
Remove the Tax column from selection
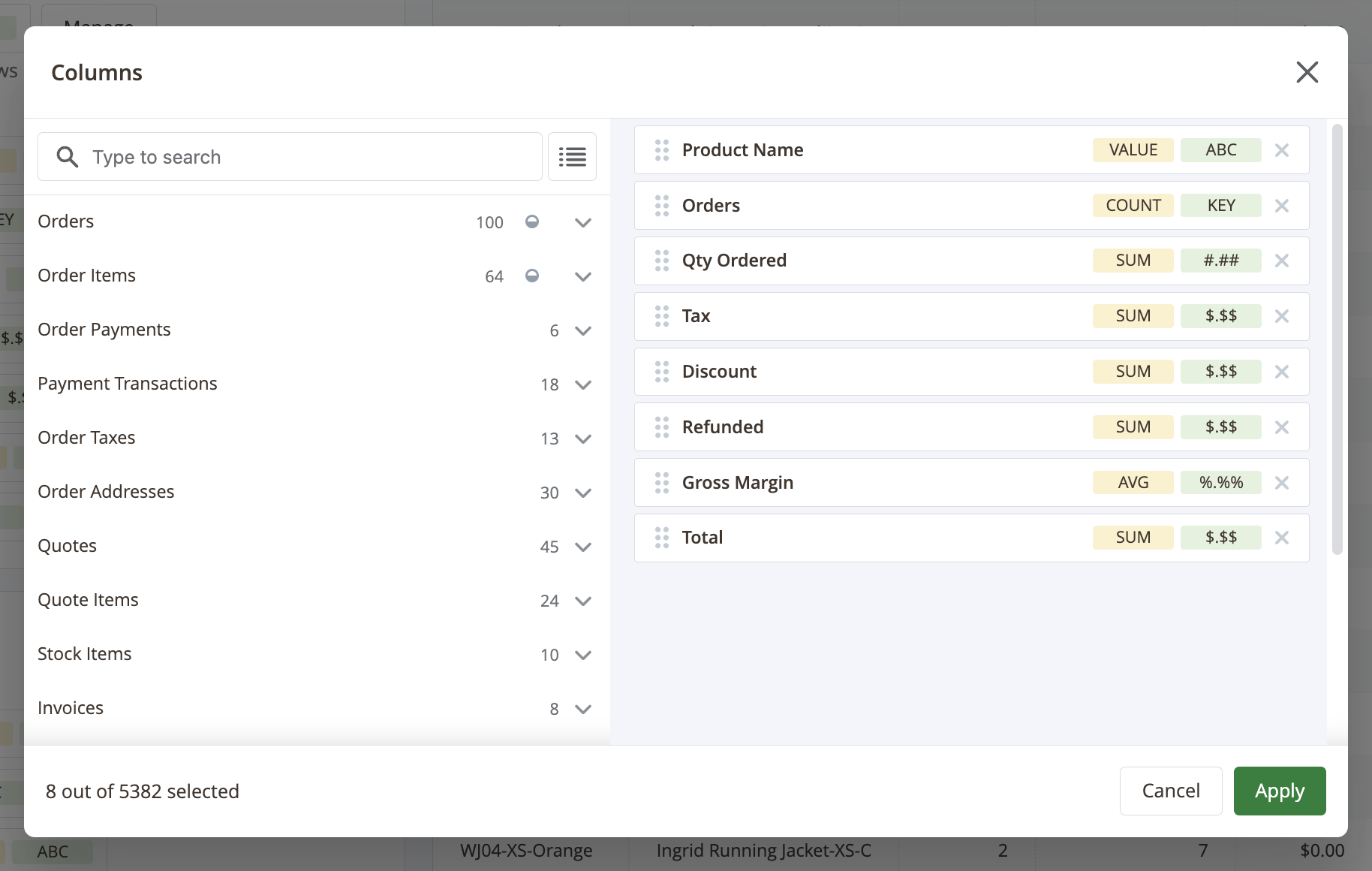pyautogui.click(x=1282, y=316)
